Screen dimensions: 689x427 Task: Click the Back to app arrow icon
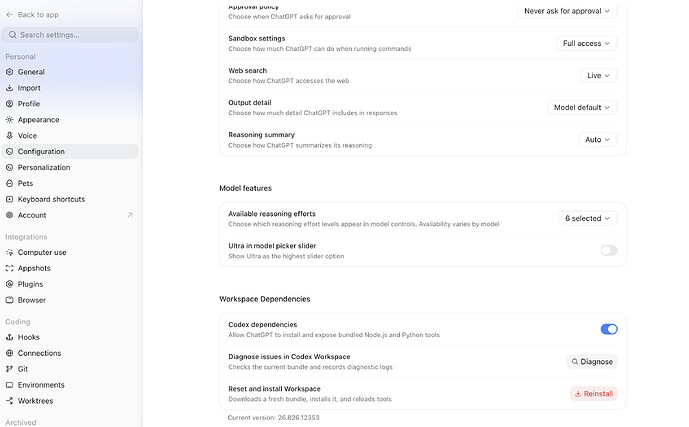coord(9,14)
